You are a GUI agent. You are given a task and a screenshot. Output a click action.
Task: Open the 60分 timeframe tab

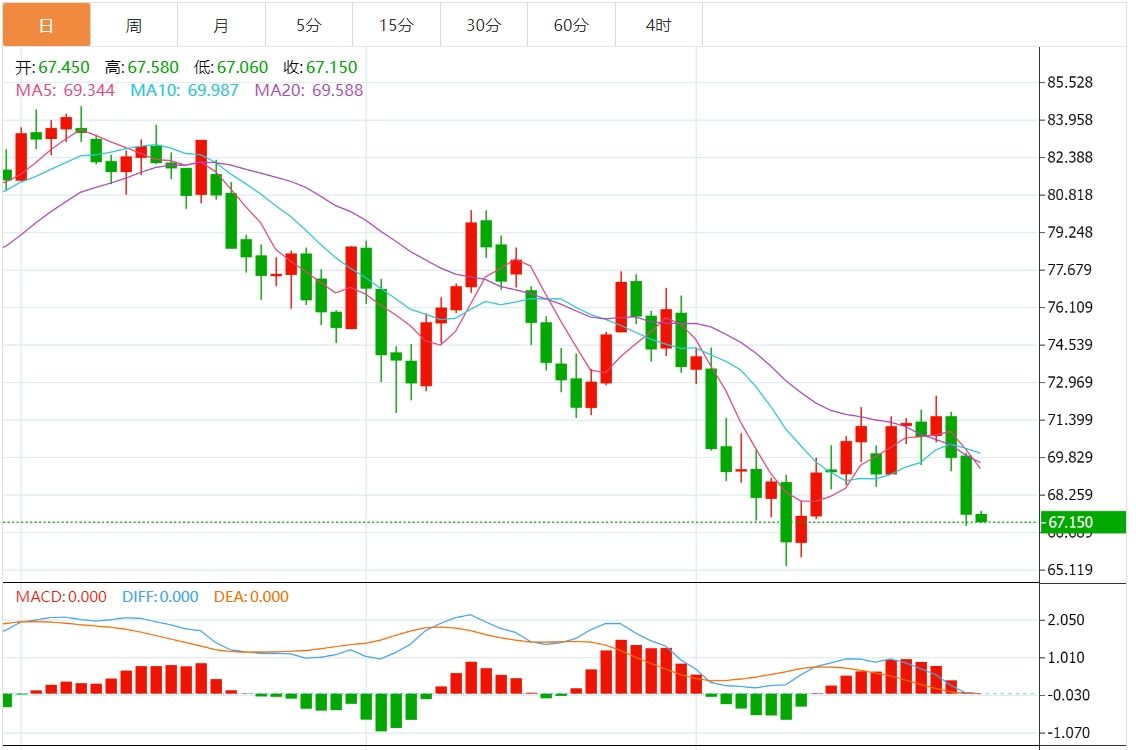pyautogui.click(x=572, y=25)
